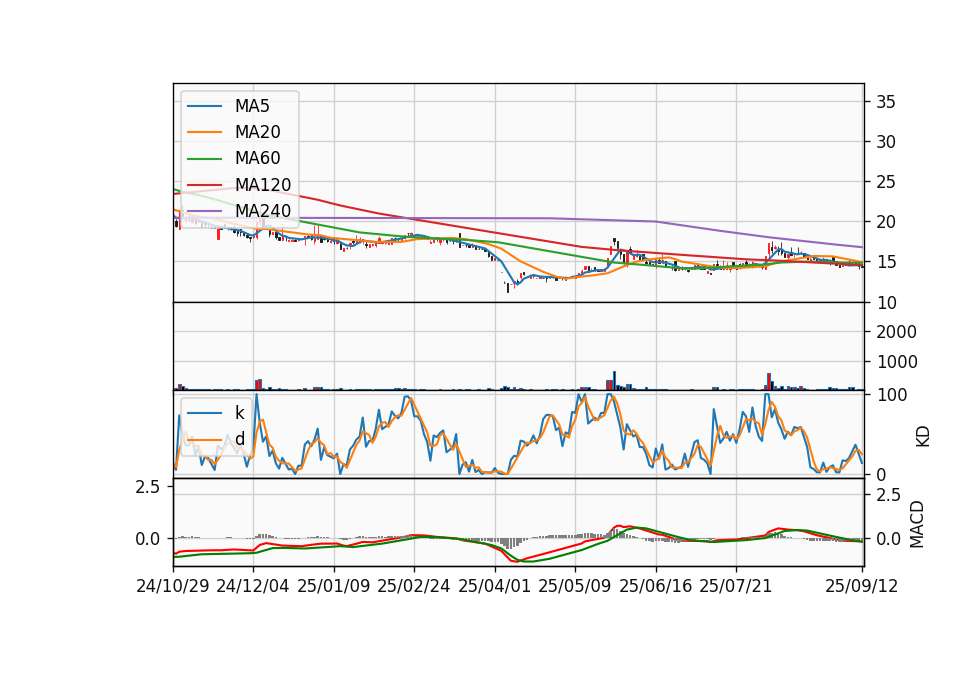Click the price axis value 25
Screen dimensions: 960x690
coord(885,182)
